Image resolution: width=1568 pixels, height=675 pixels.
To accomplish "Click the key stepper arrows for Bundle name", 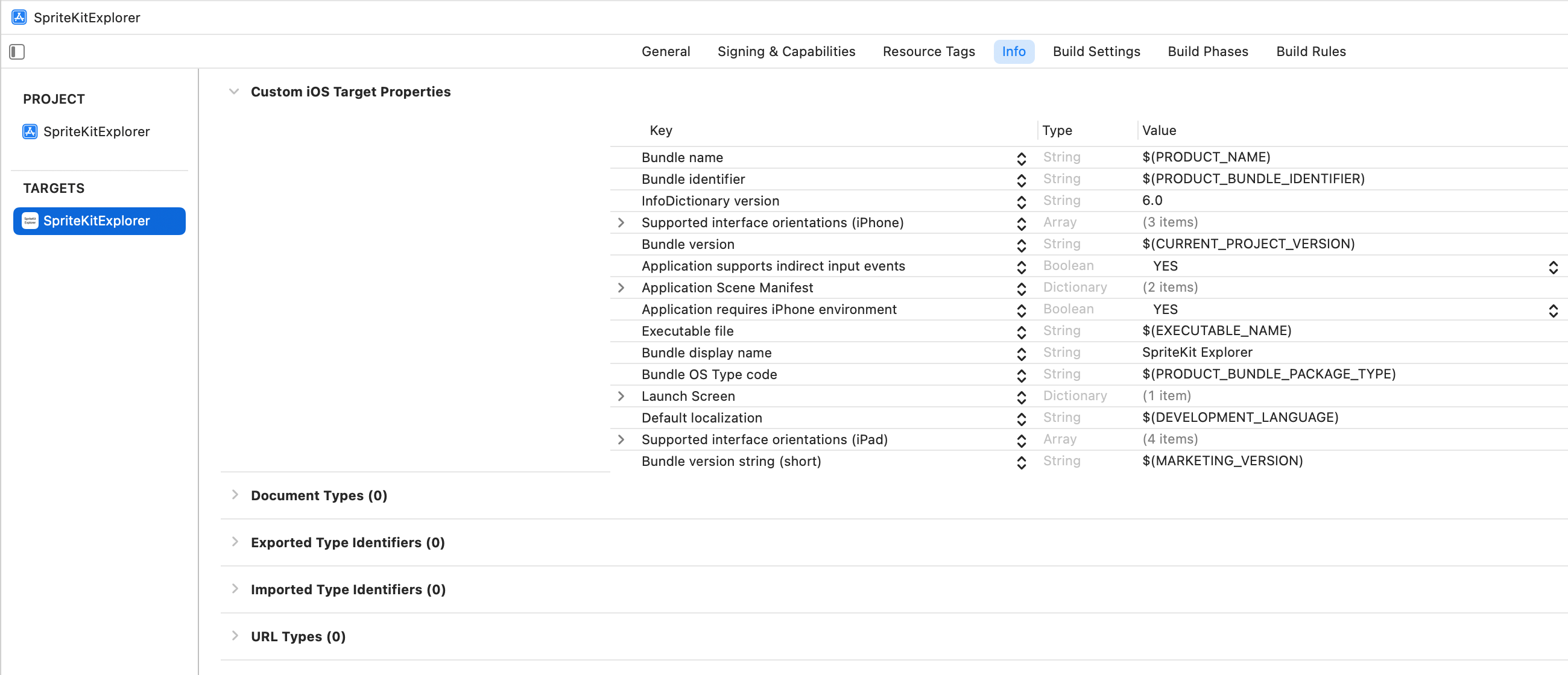I will [x=1021, y=158].
